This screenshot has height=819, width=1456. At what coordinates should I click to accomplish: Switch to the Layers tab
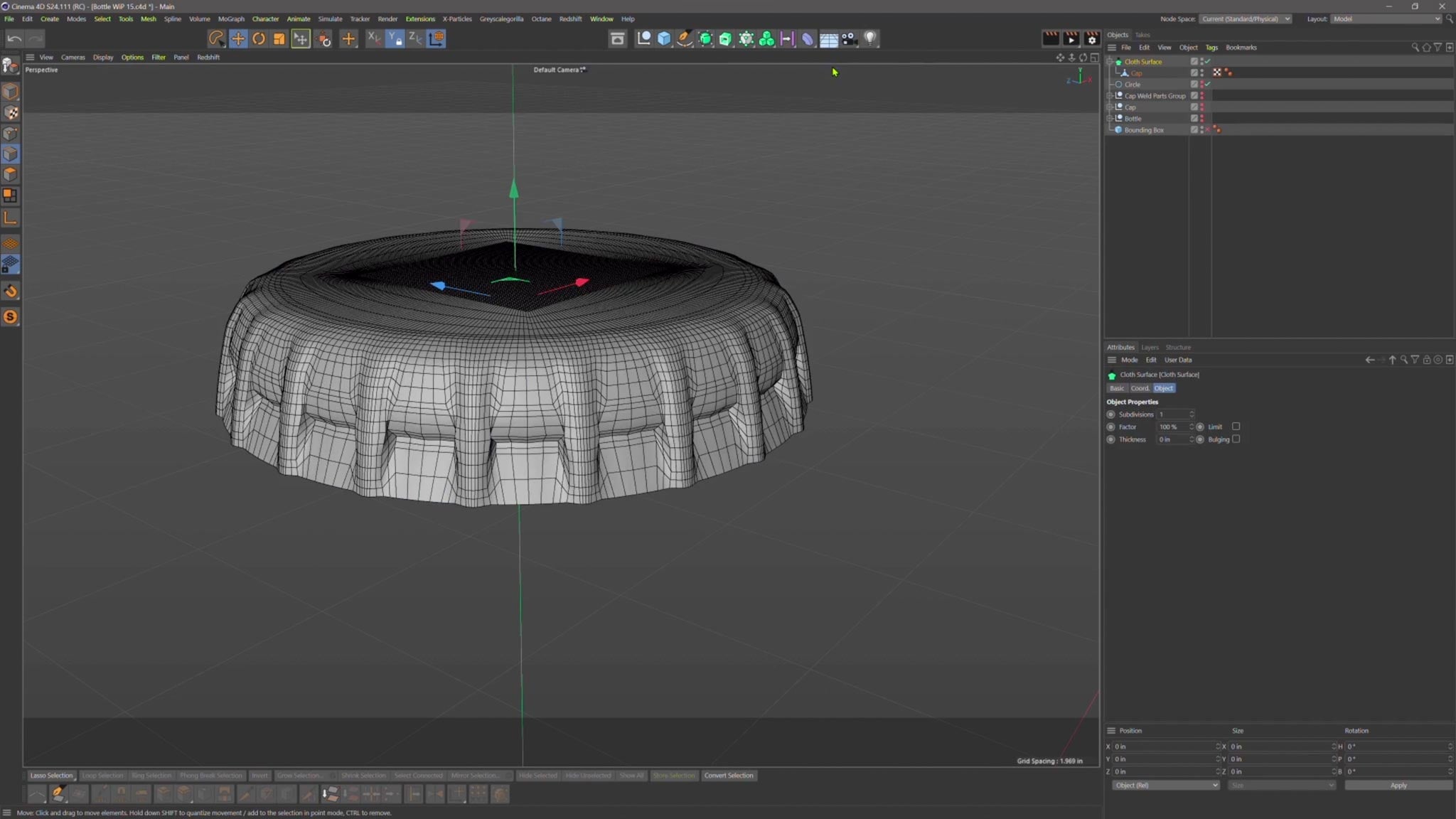point(1149,348)
